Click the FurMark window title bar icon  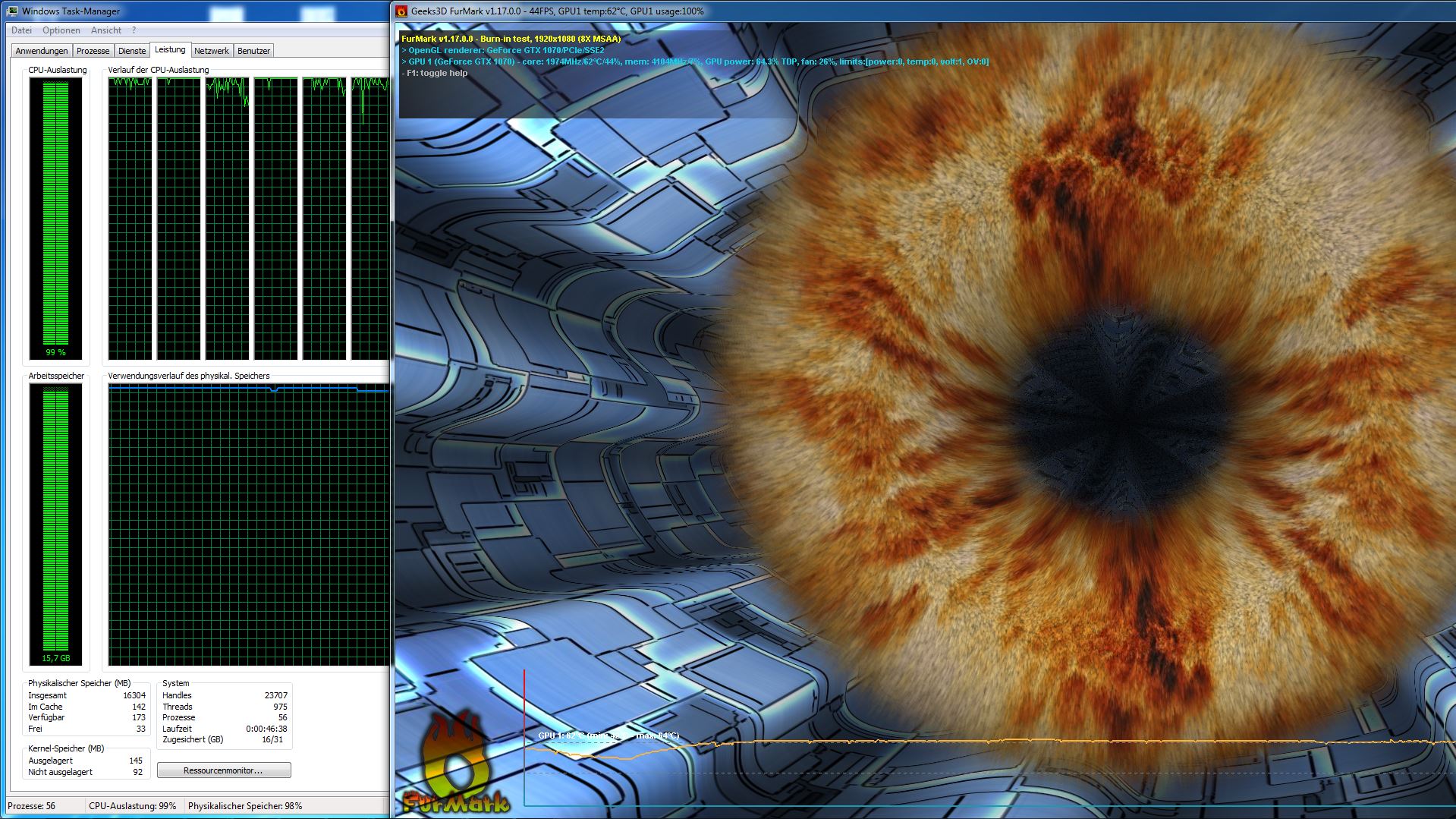[x=401, y=11]
